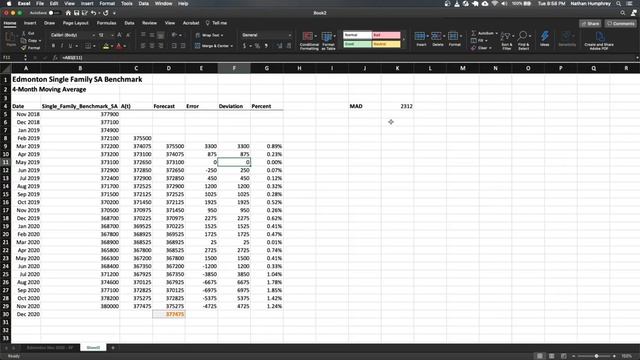Click the percent style icon
The width and height of the screenshot is (640, 360).
click(x=257, y=46)
